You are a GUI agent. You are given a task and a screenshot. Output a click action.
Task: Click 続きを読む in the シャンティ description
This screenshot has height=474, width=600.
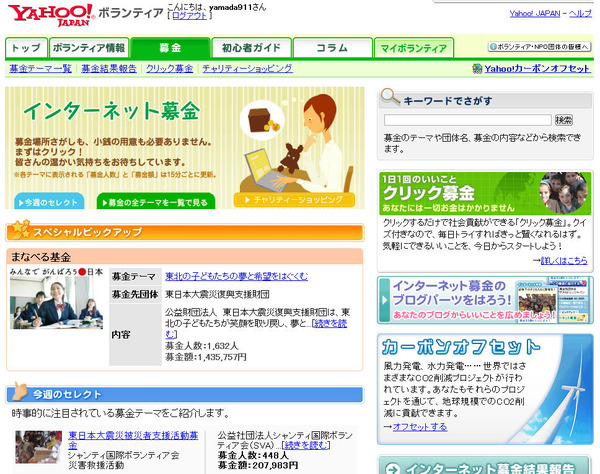click(306, 445)
